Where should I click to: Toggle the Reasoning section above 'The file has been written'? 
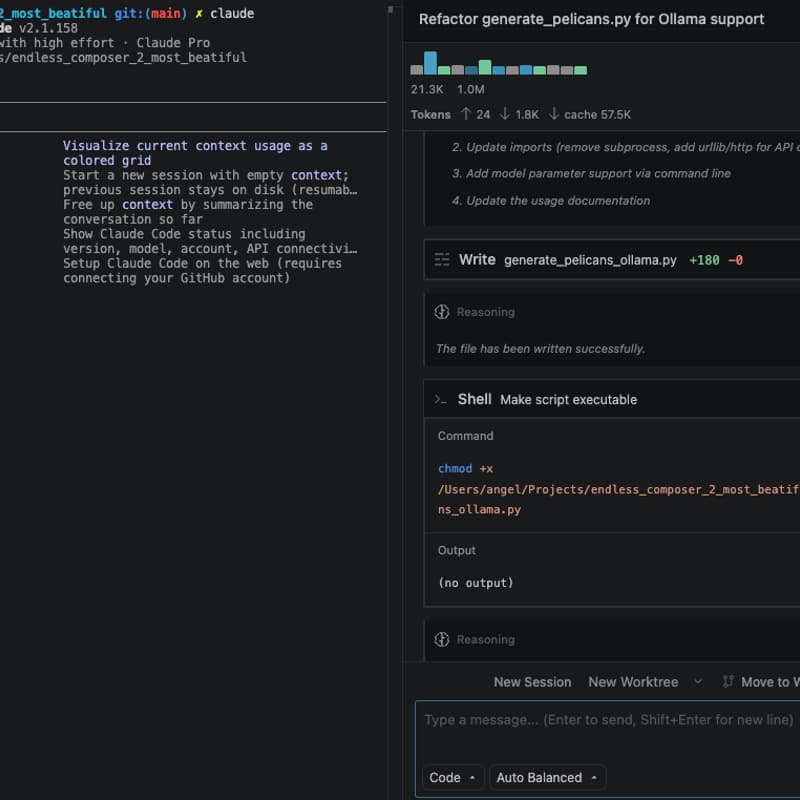(x=485, y=312)
